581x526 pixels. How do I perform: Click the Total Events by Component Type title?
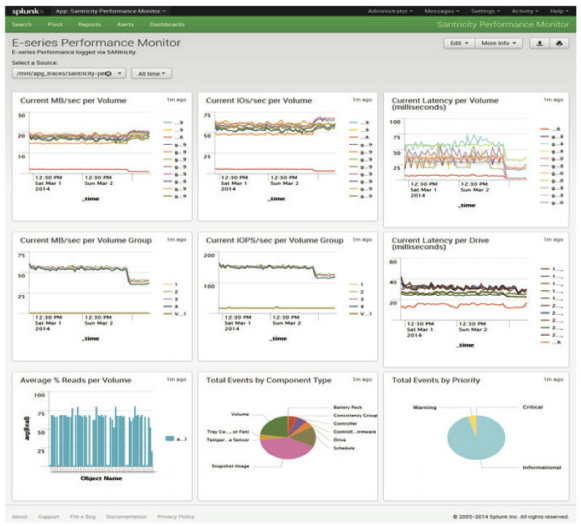269,380
